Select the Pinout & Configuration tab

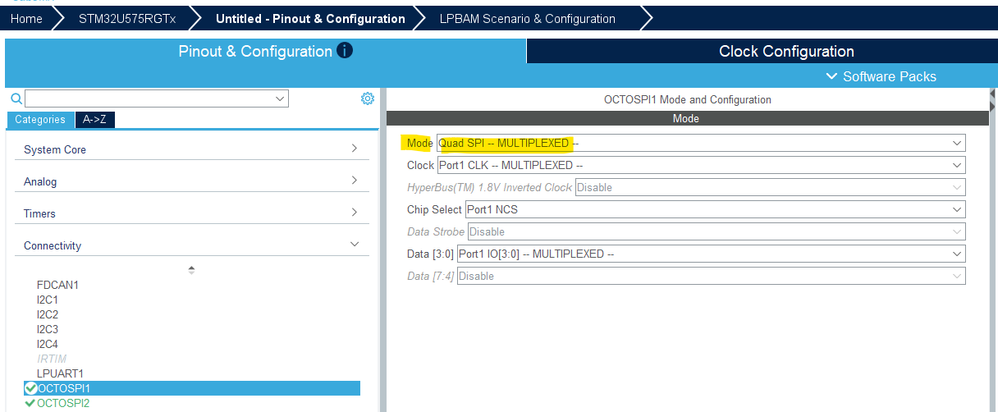click(265, 52)
